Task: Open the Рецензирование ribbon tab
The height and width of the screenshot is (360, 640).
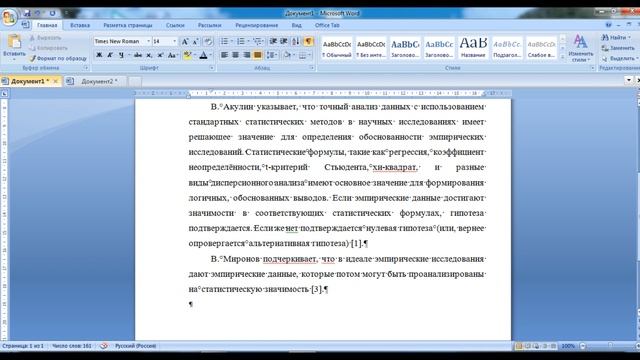Action: click(x=256, y=25)
